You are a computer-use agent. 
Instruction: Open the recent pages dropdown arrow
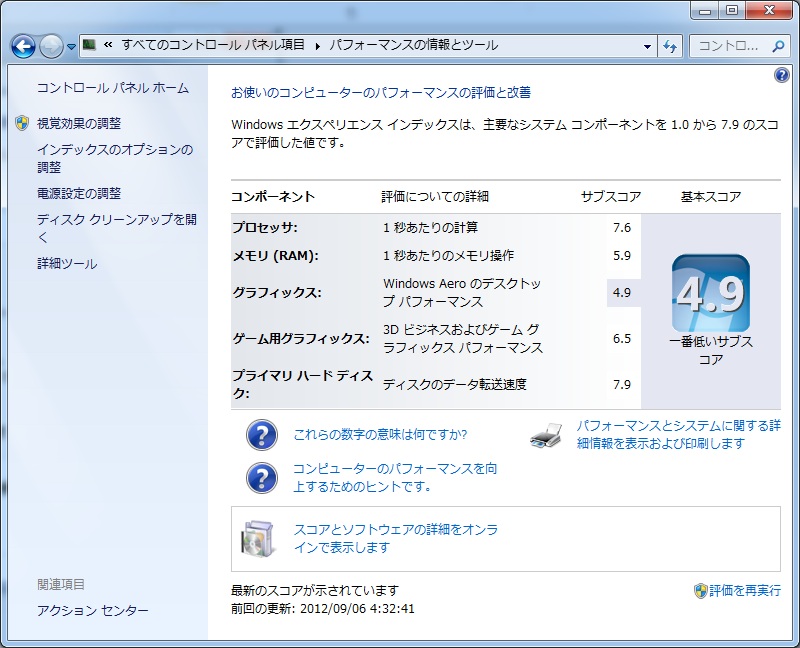[x=71, y=47]
